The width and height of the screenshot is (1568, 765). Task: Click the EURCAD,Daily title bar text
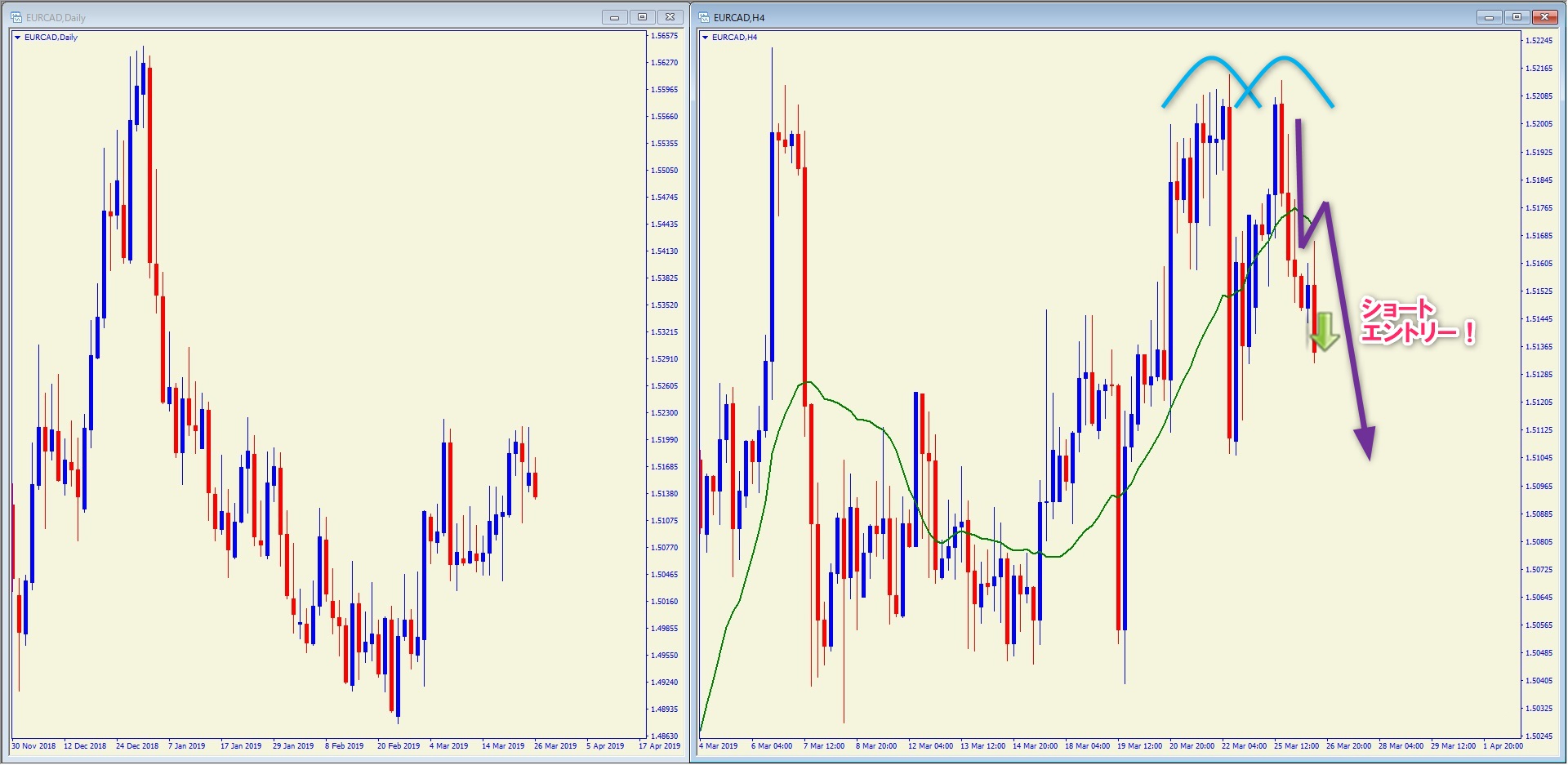pos(56,17)
